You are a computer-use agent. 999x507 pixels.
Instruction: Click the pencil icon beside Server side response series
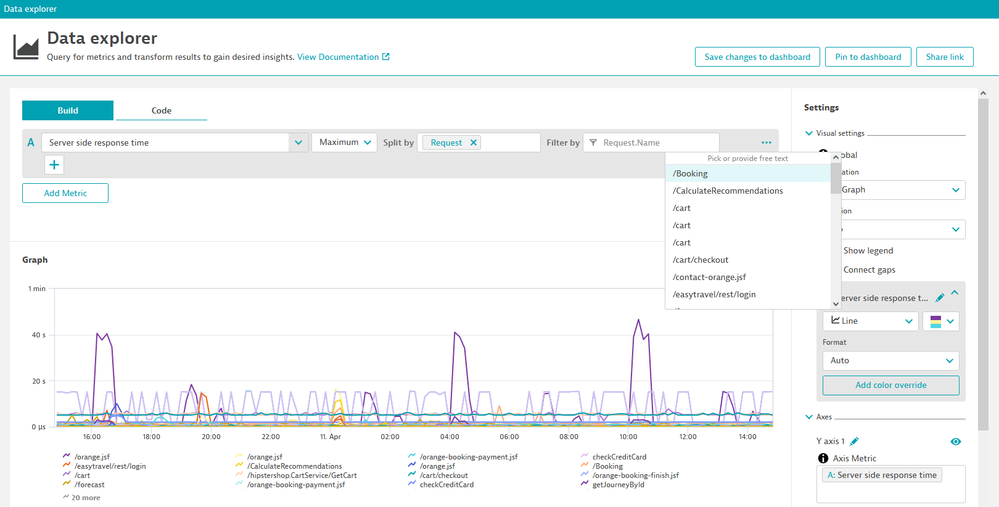coord(939,297)
